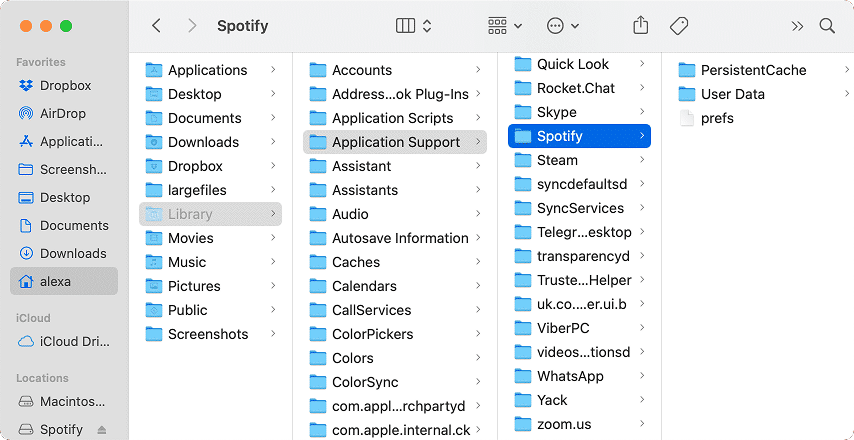Click the Spotify window title
The height and width of the screenshot is (440, 854).
(242, 26)
